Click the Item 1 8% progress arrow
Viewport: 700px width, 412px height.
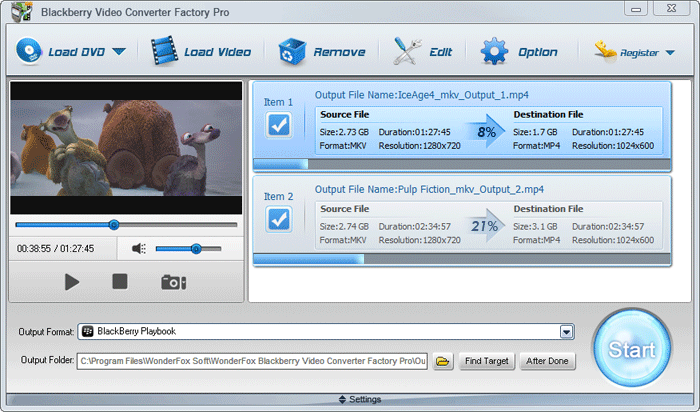pyautogui.click(x=486, y=131)
